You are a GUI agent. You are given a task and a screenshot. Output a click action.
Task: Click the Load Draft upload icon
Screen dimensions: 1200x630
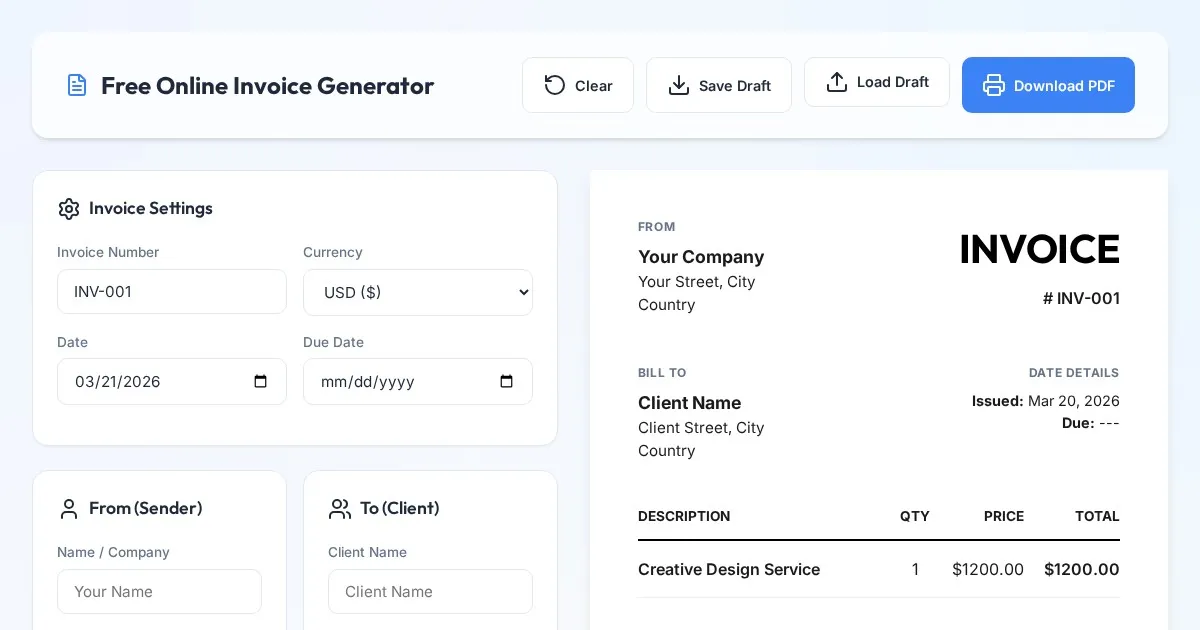[x=837, y=82]
